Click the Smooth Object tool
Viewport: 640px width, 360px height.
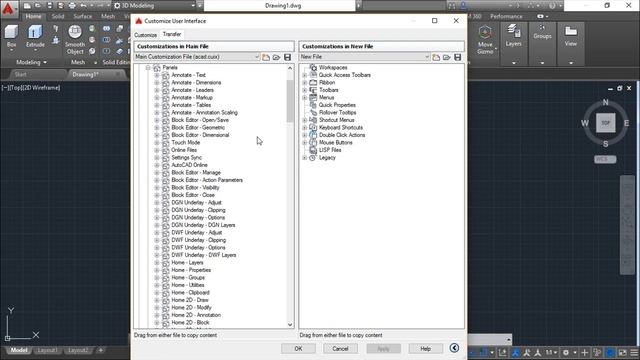75,40
